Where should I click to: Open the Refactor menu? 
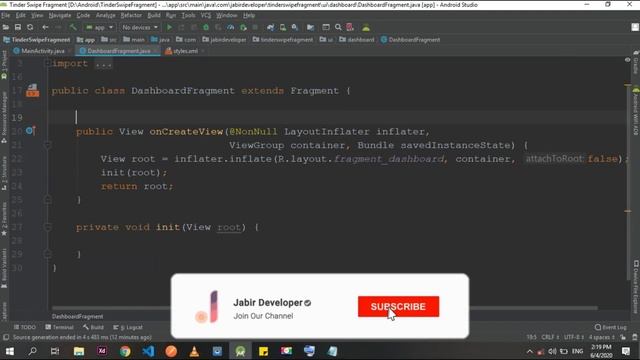131,16
